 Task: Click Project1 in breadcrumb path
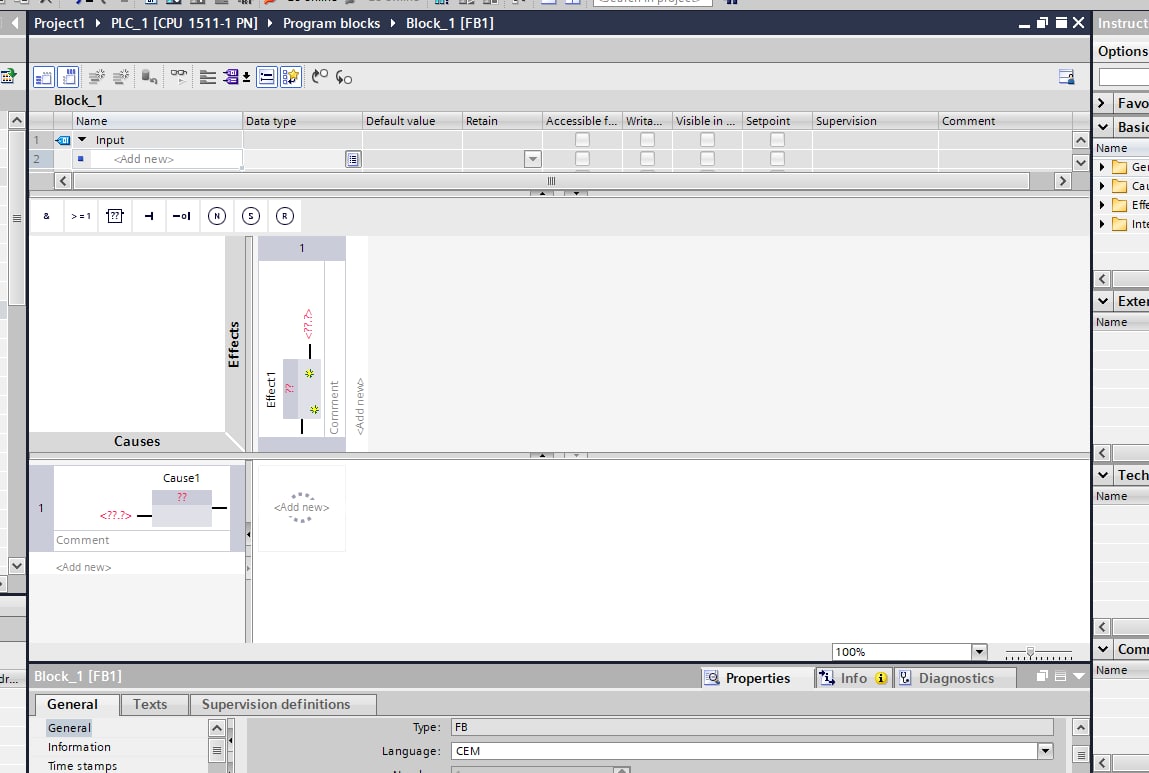click(x=59, y=23)
